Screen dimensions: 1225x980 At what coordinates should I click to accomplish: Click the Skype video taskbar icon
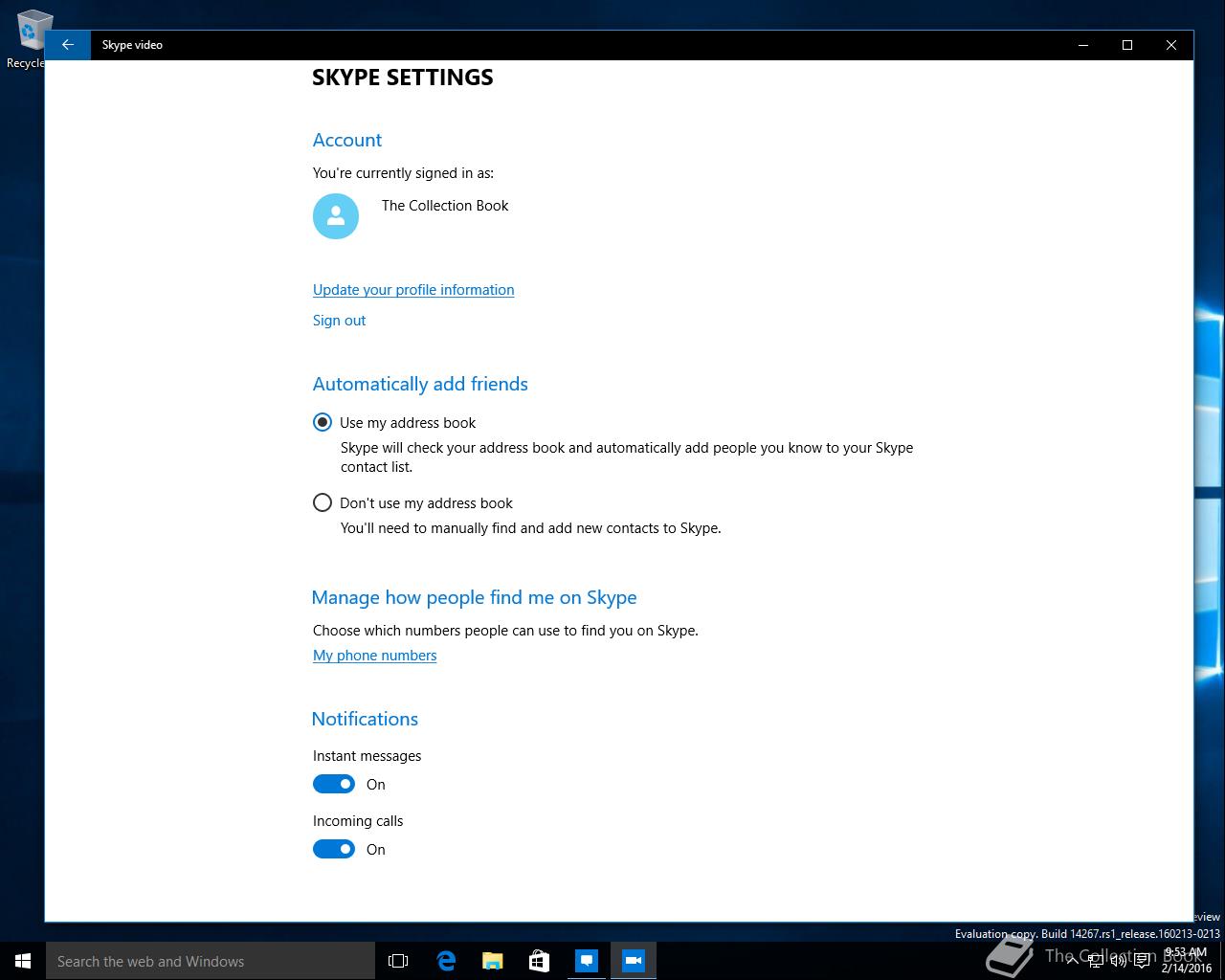(634, 961)
